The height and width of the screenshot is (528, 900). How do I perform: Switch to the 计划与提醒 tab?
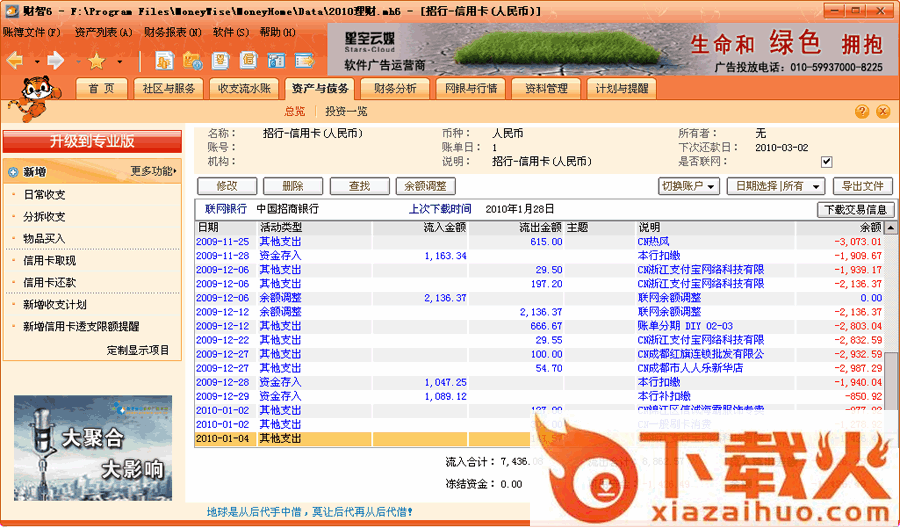click(622, 88)
